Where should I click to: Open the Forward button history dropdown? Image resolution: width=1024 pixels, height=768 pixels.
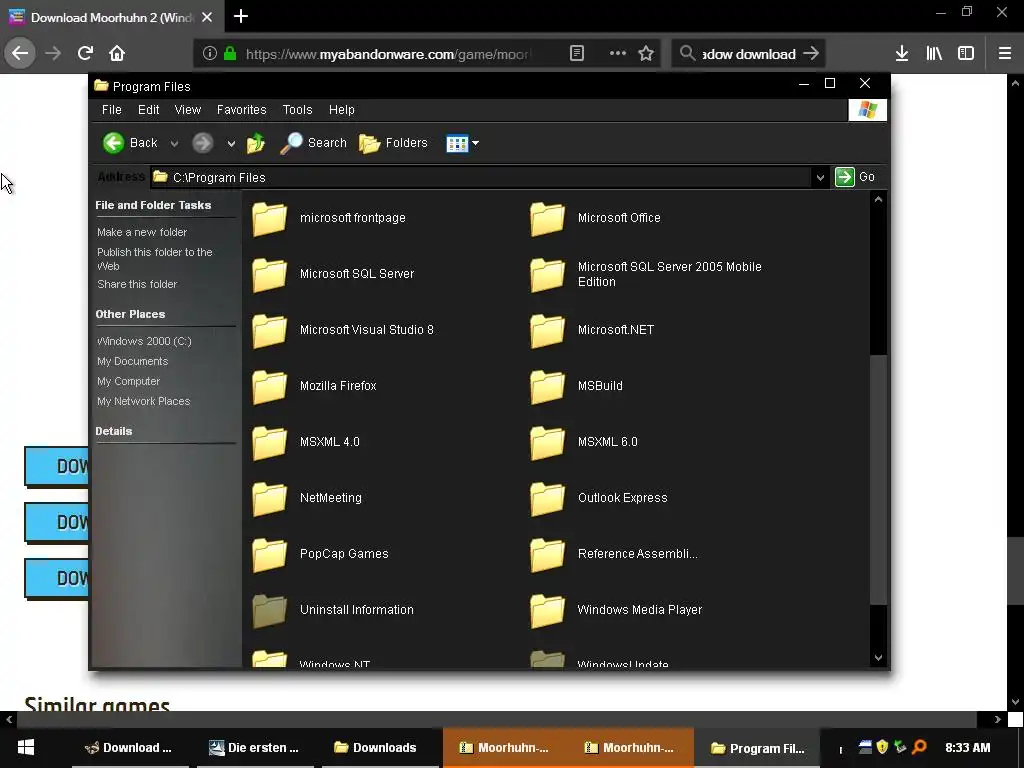231,144
